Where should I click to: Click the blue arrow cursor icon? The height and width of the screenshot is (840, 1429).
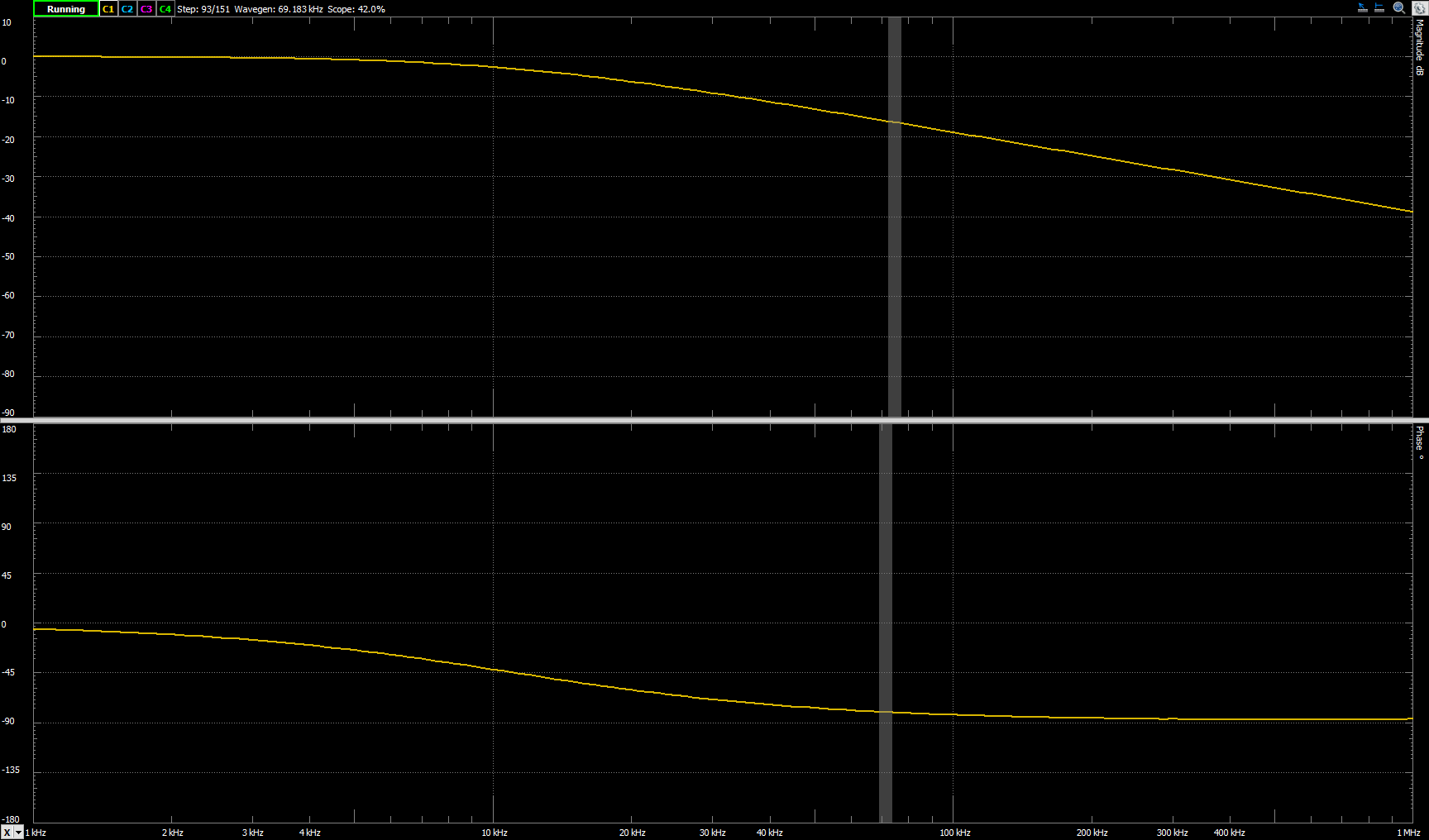1363,7
